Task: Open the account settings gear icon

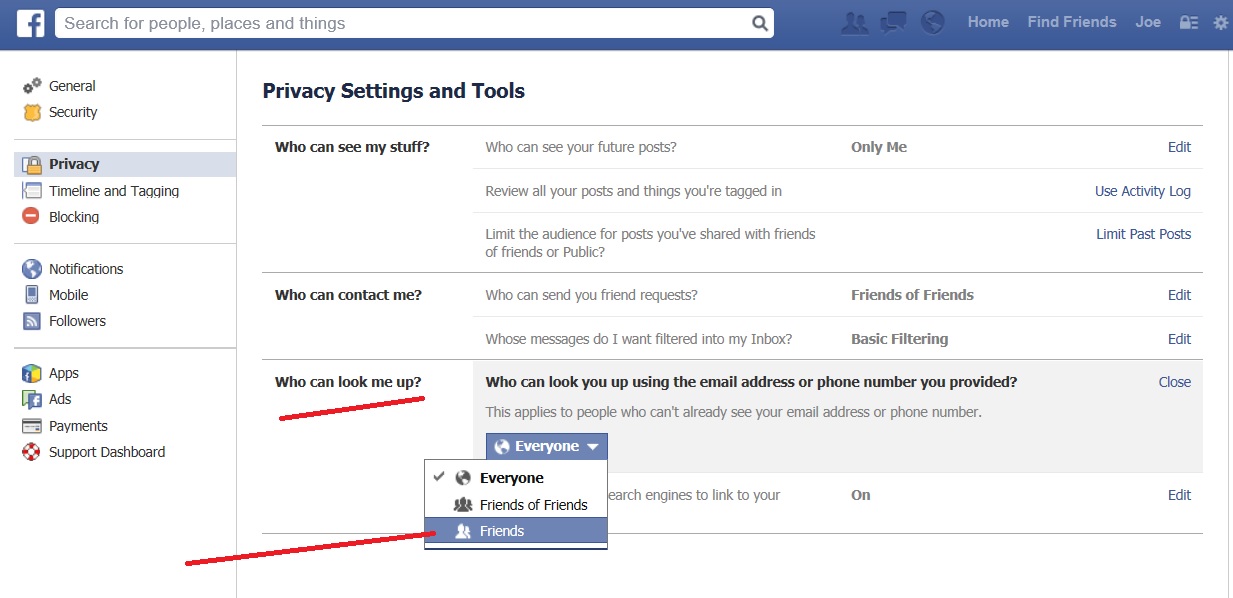Action: [x=1220, y=23]
